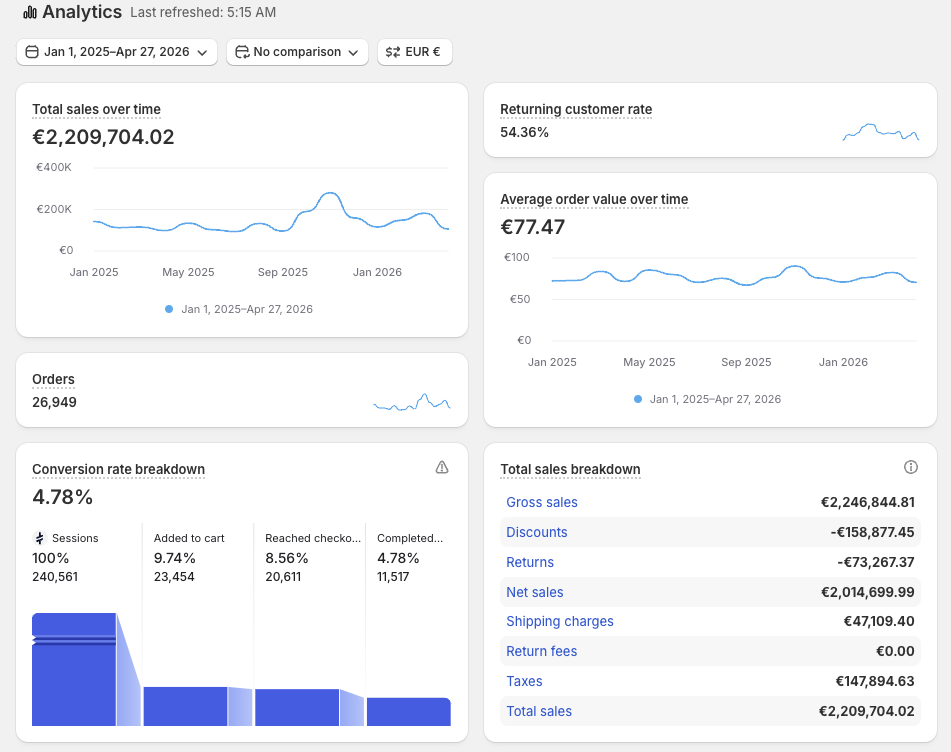Click the Reached checkout column label

pyautogui.click(x=313, y=538)
